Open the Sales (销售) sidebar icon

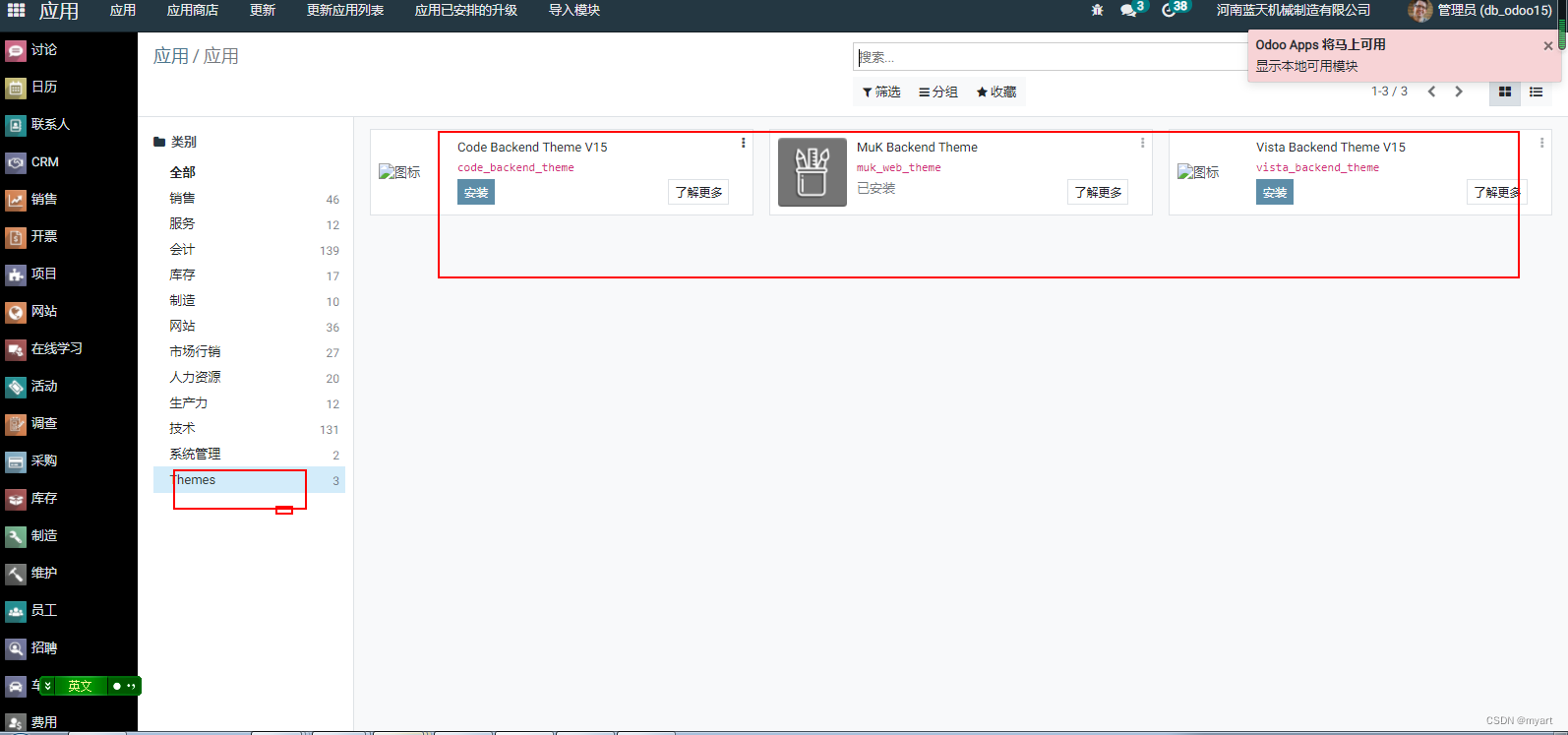(x=16, y=200)
